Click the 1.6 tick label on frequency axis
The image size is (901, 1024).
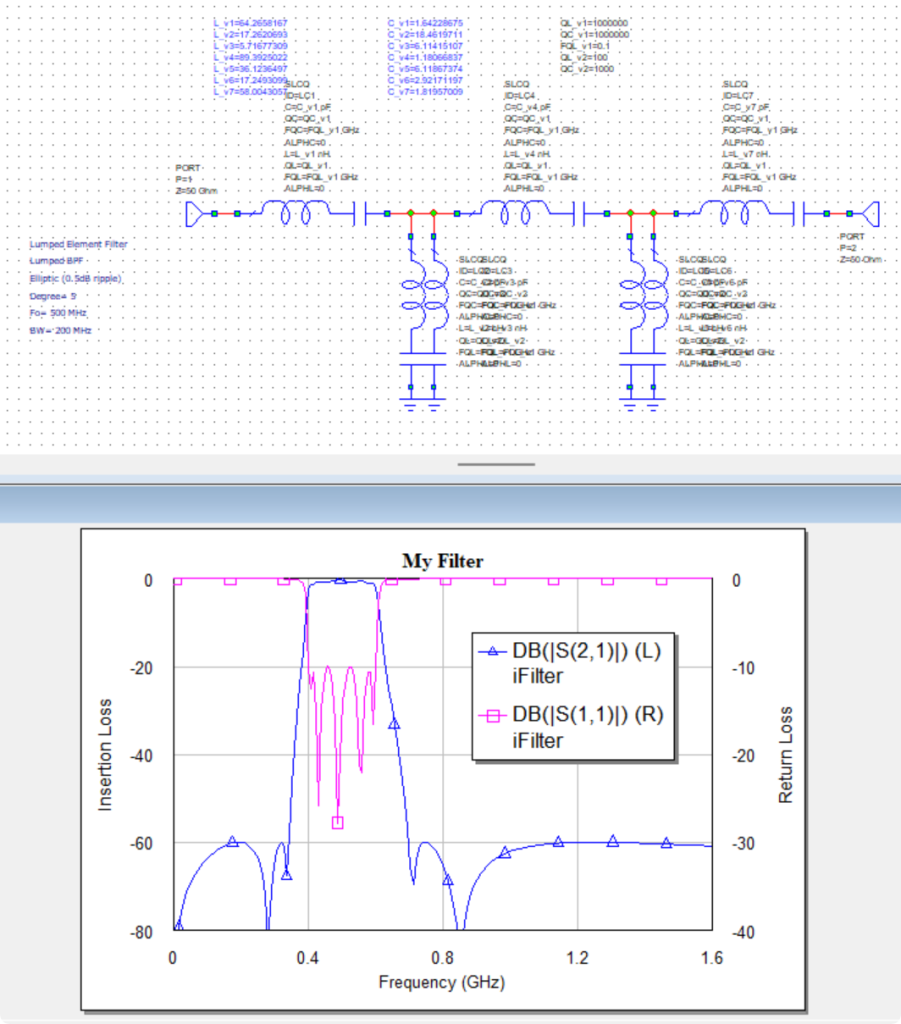712,958
